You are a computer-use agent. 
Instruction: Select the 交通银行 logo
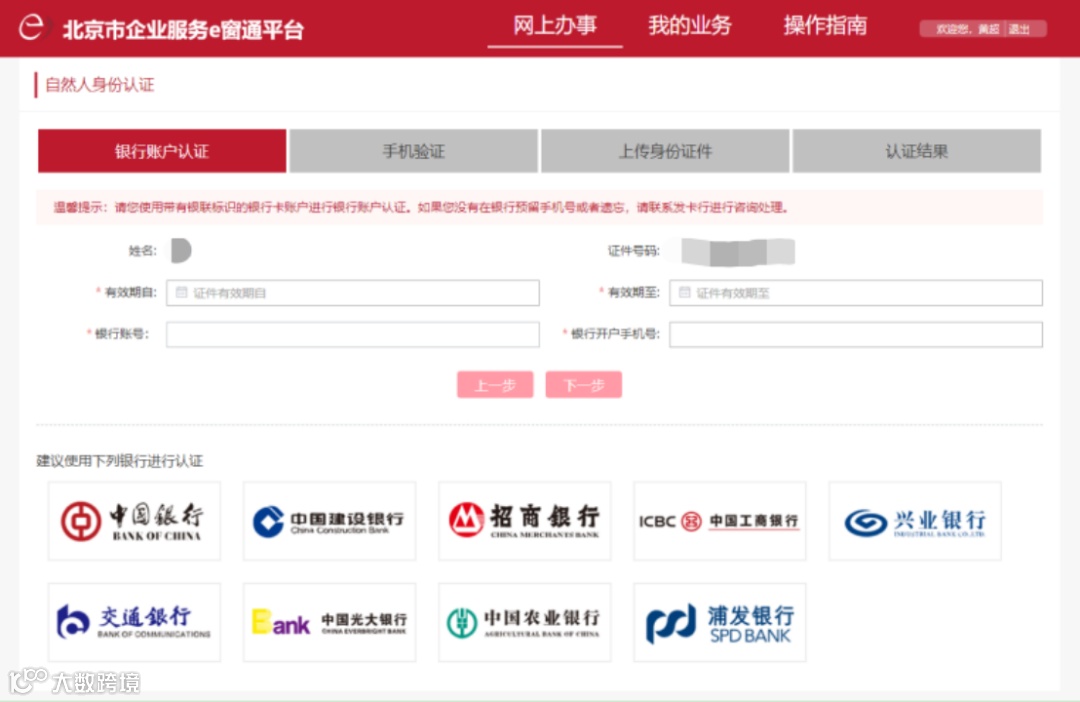click(x=134, y=622)
